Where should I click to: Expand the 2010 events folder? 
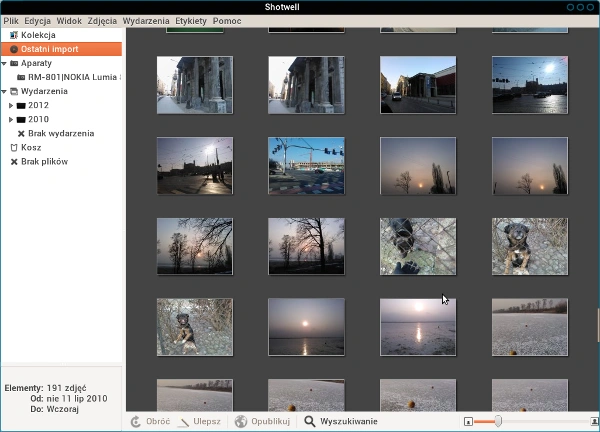tap(11, 120)
